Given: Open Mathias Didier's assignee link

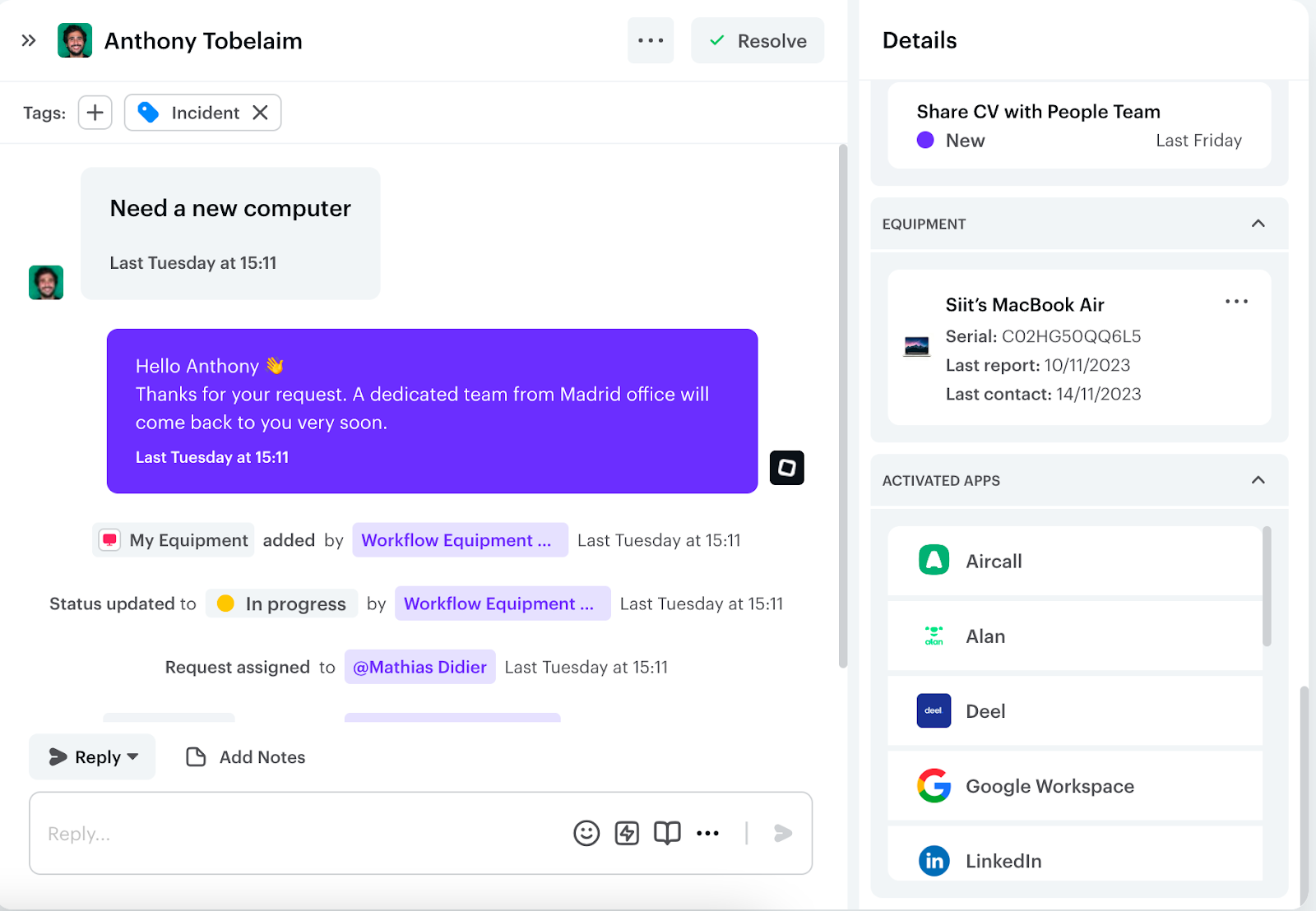Looking at the screenshot, I should (x=419, y=667).
